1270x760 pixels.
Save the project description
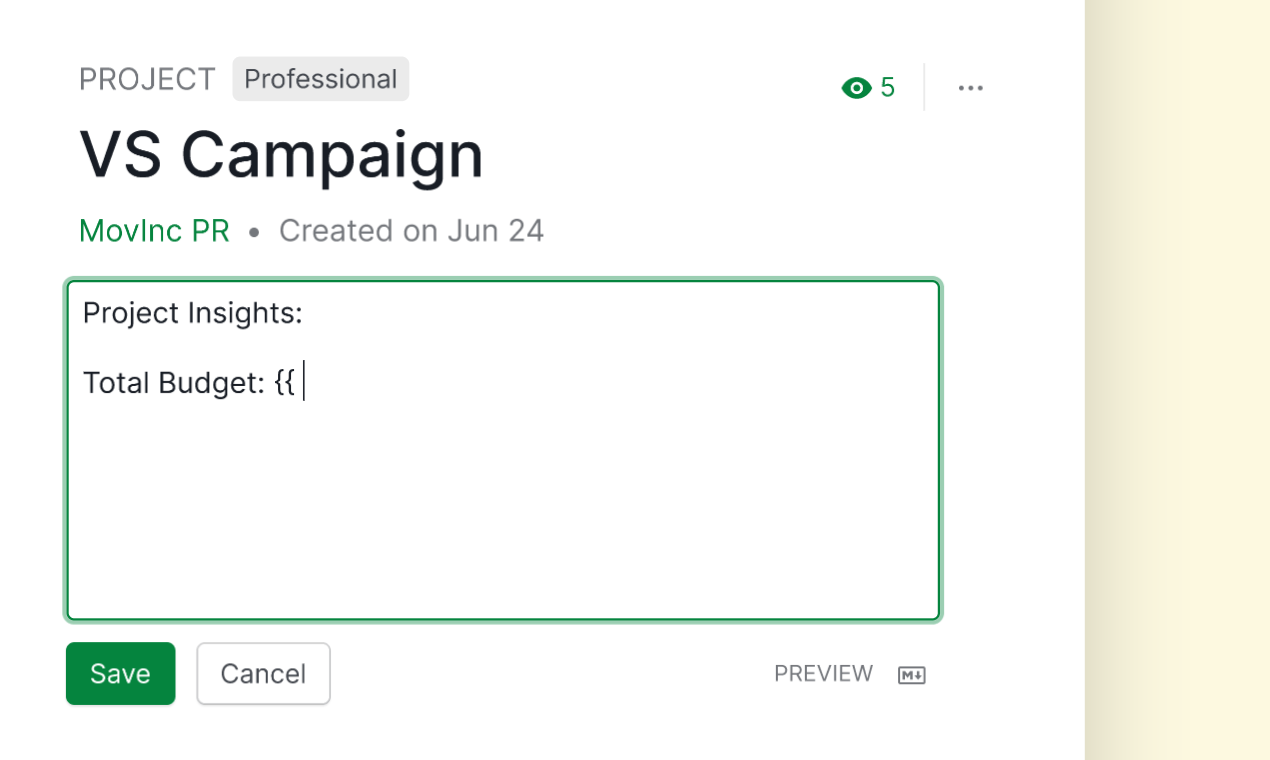click(120, 674)
